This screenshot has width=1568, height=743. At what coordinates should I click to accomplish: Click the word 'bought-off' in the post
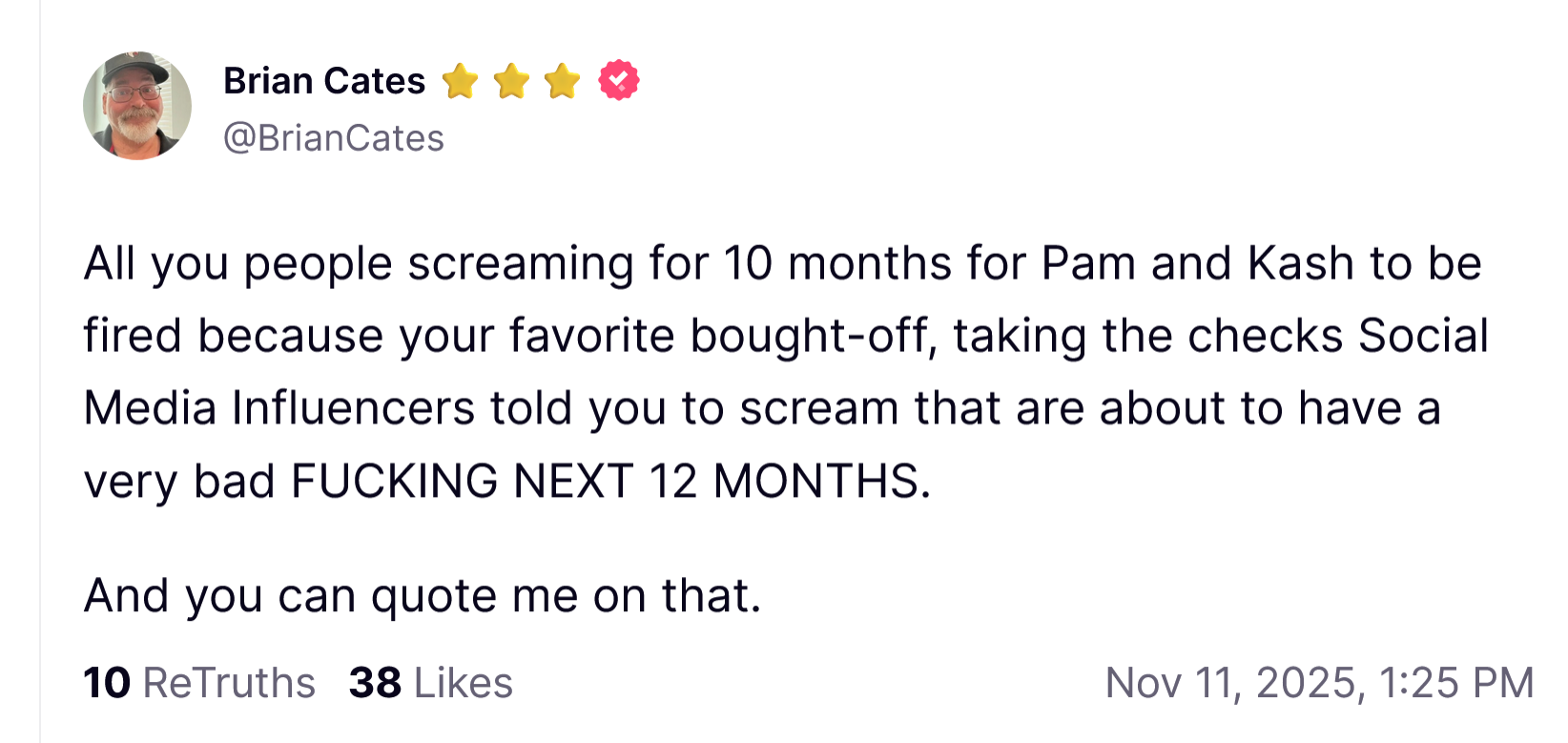(x=814, y=336)
